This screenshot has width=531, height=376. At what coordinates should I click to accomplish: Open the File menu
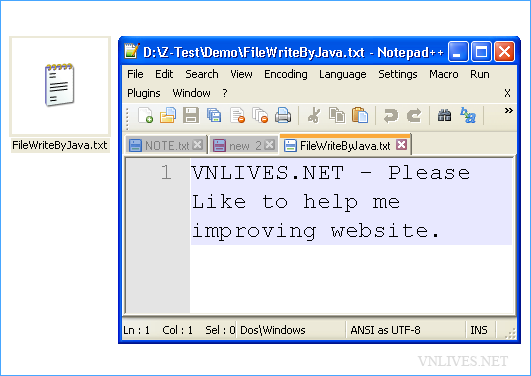(x=135, y=74)
